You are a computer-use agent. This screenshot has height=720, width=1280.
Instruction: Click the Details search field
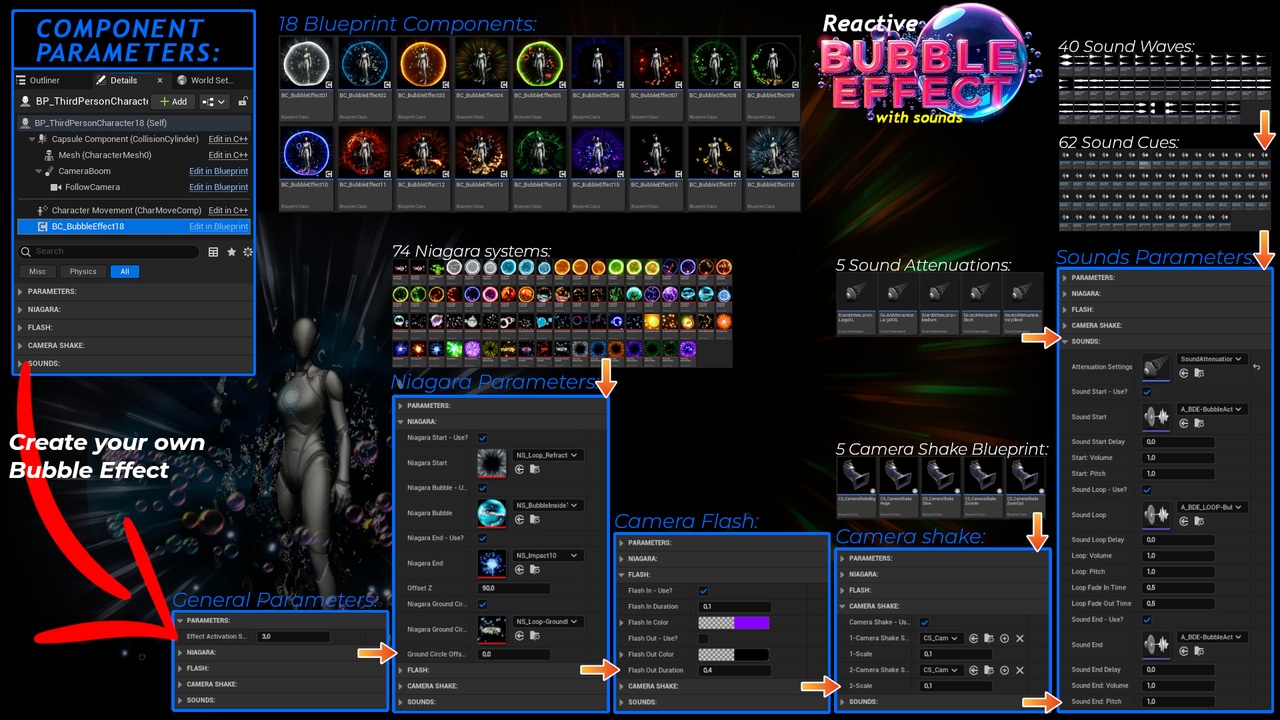tap(110, 252)
